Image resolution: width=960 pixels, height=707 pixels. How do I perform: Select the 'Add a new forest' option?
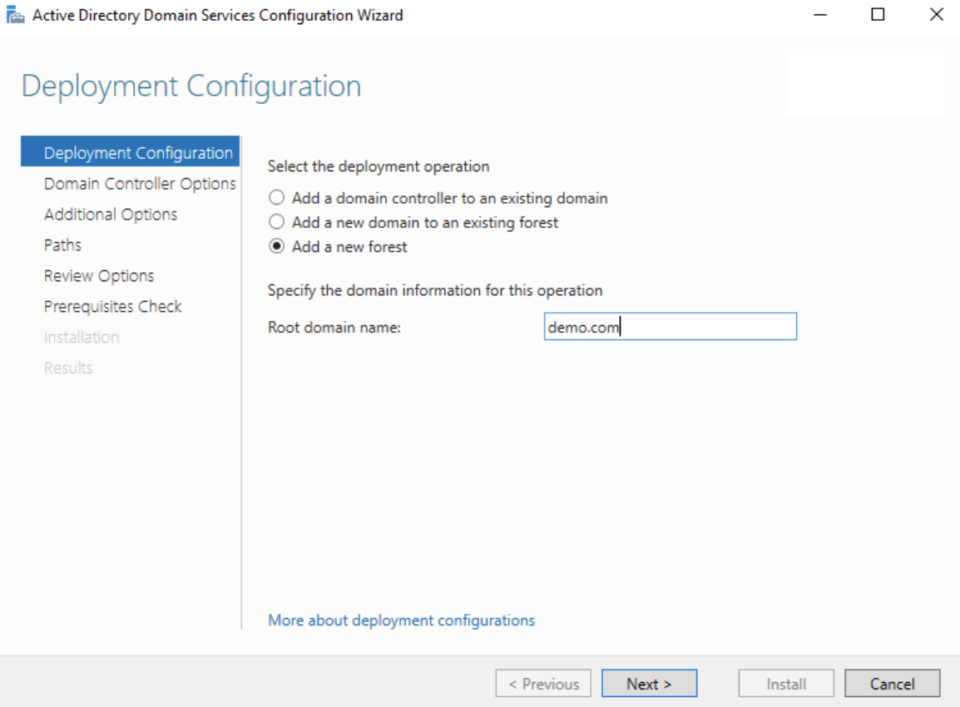tap(276, 246)
